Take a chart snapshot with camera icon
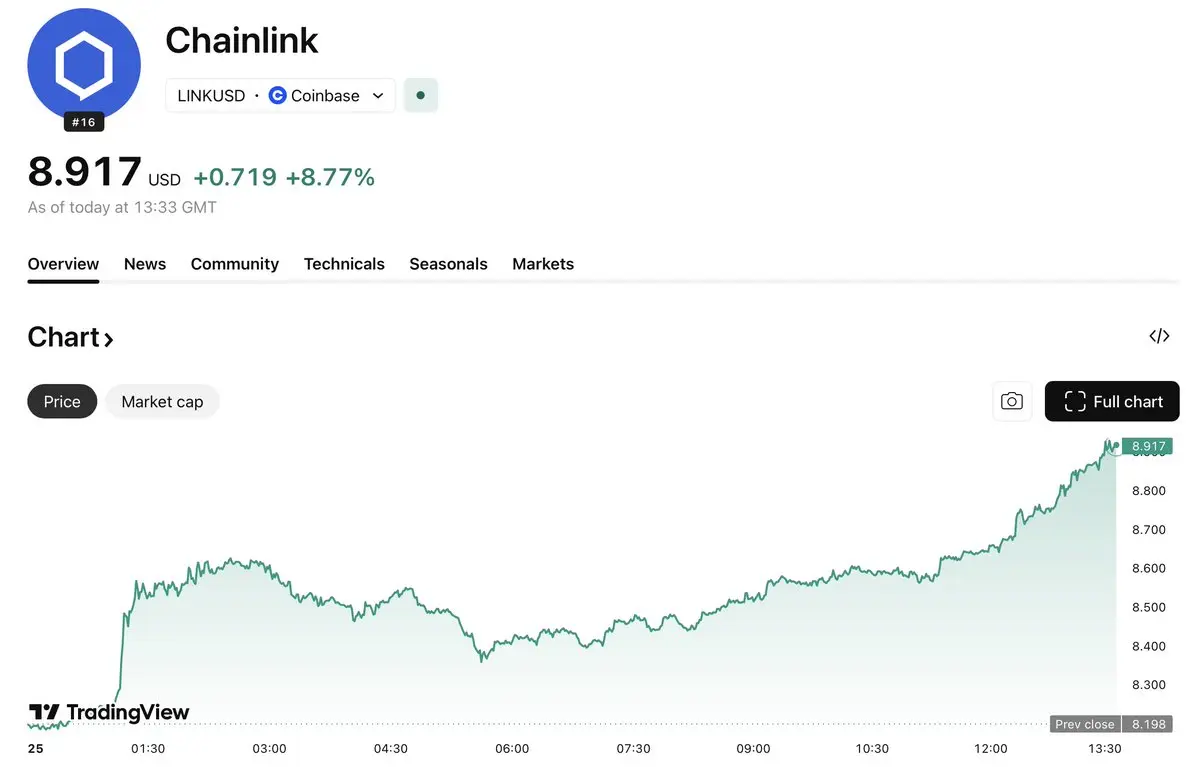The height and width of the screenshot is (767, 1200). point(1012,401)
